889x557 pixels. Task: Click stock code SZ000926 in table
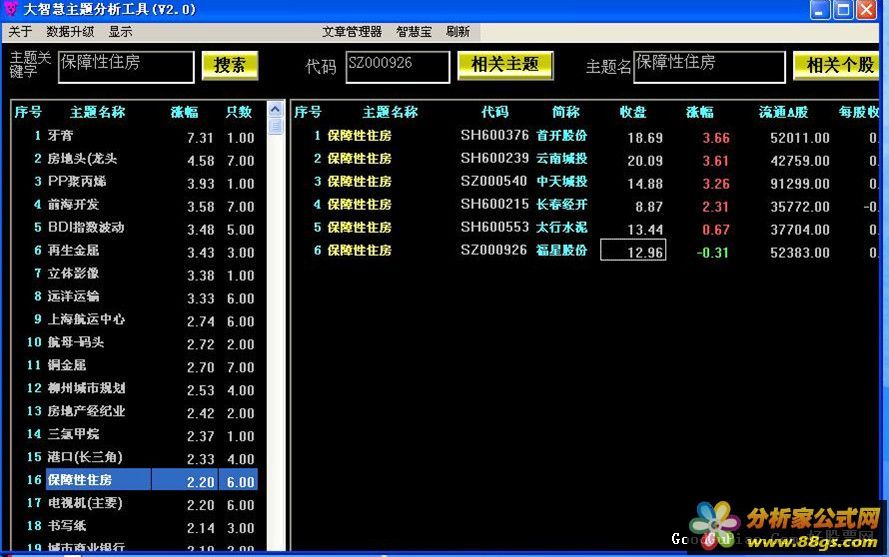pos(494,251)
